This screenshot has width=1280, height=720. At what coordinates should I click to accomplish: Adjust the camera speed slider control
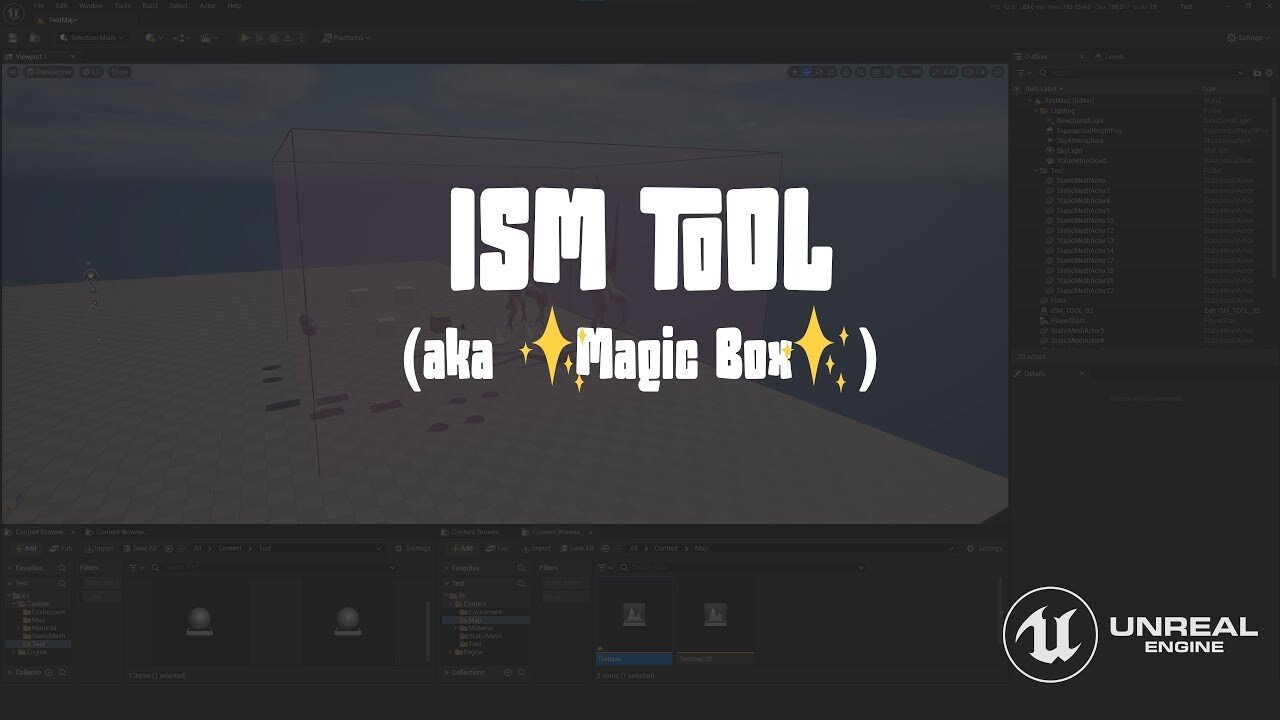(974, 71)
